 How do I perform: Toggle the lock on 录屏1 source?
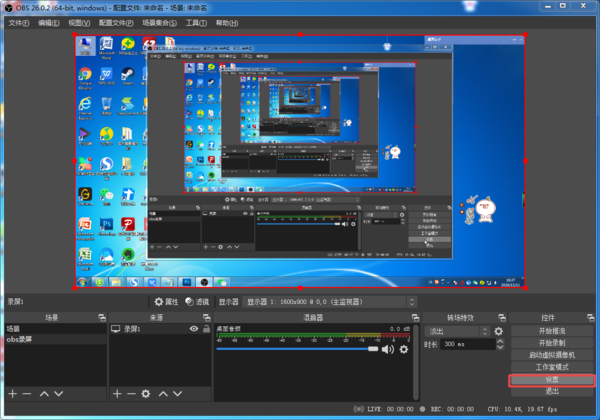(204, 328)
